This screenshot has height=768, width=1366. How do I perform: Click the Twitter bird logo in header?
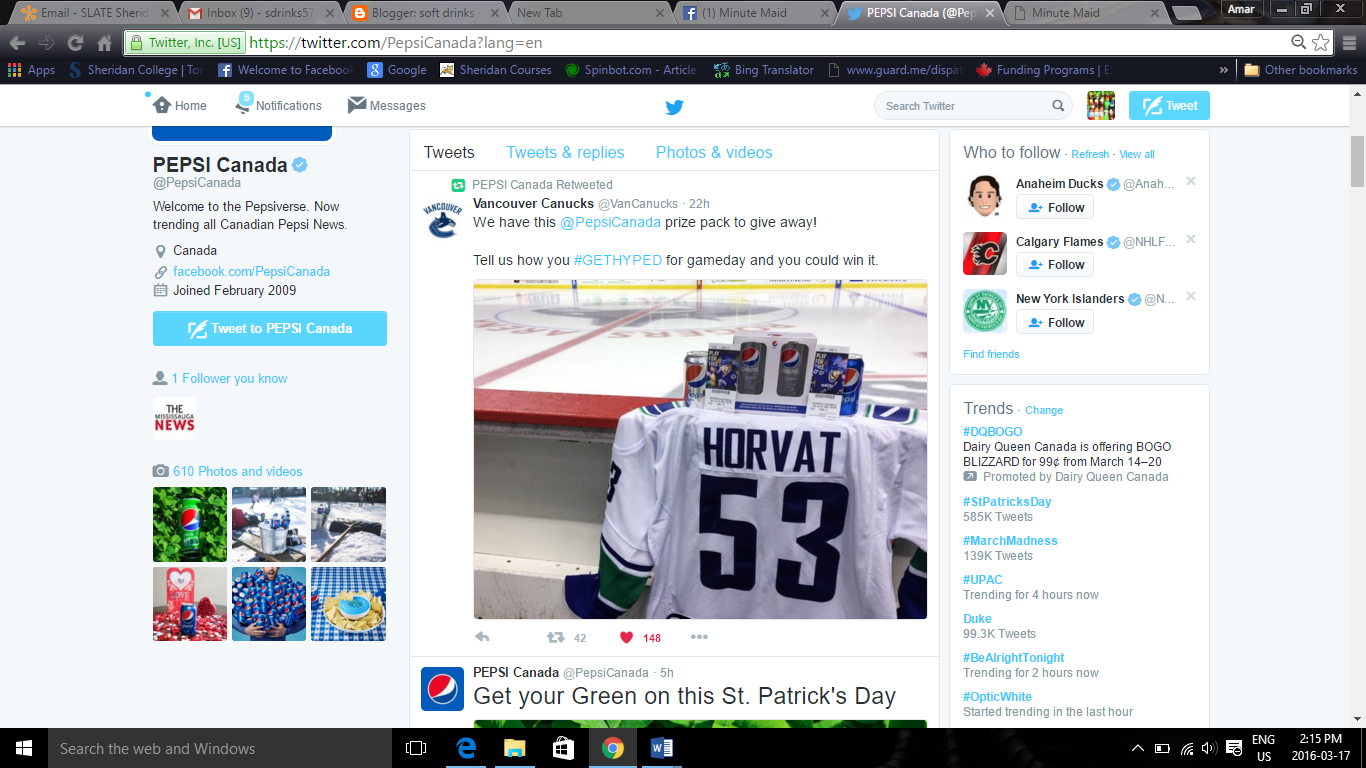(x=675, y=106)
